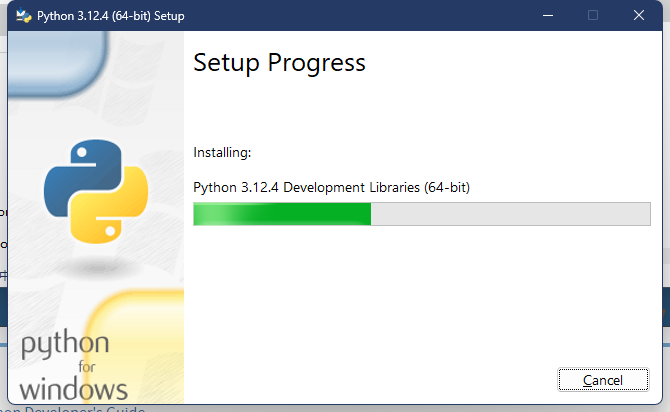Screen dimensions: 670x412
Task: Click the "python" wordmark in the sidebar
Action: [x=65, y=347]
